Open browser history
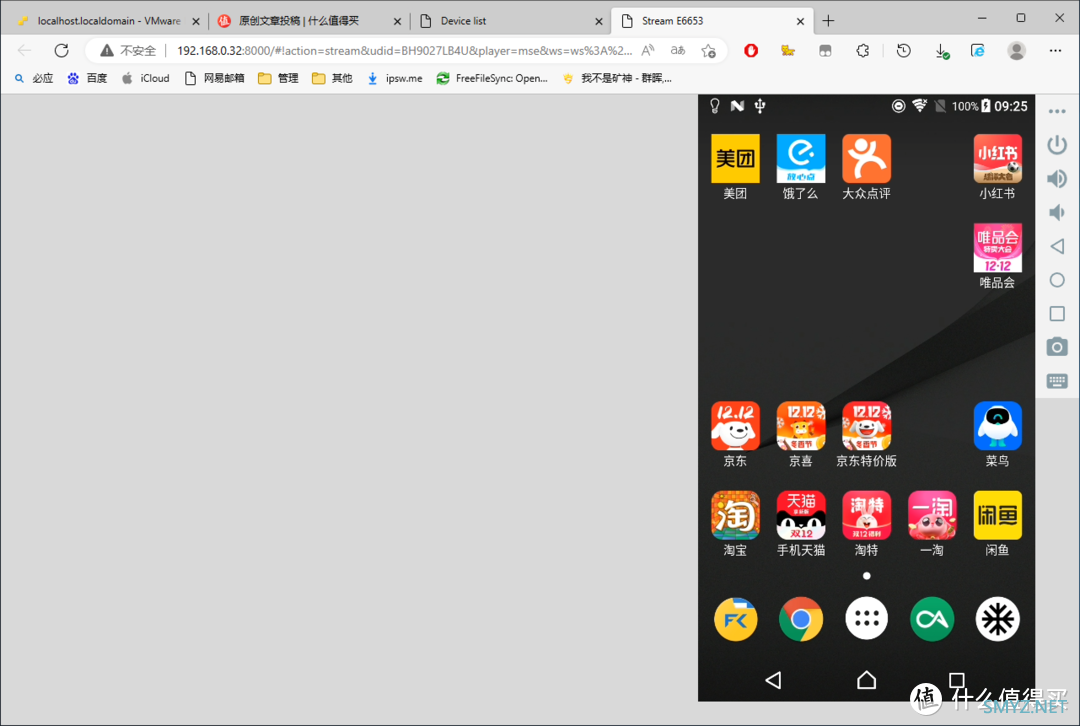The image size is (1080, 726). click(904, 50)
